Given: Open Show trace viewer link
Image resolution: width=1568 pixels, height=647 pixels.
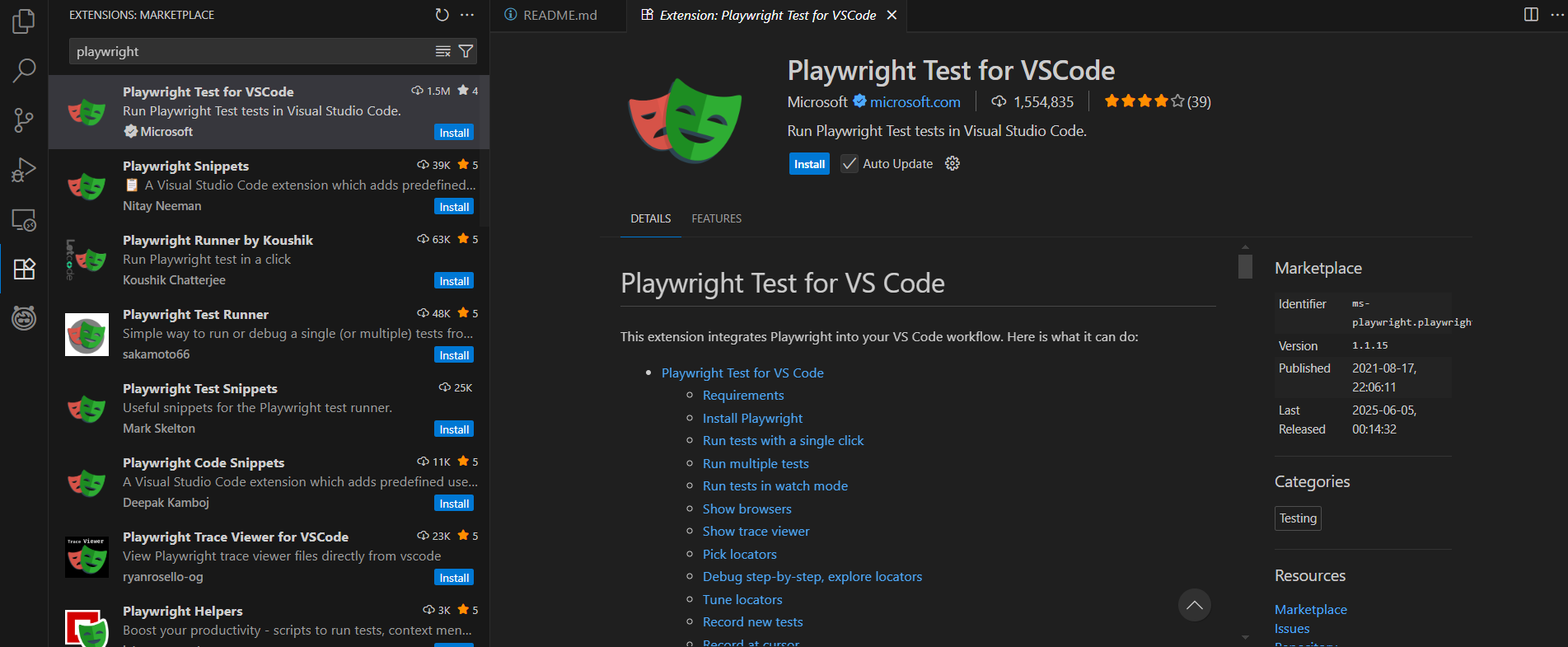Looking at the screenshot, I should (756, 532).
